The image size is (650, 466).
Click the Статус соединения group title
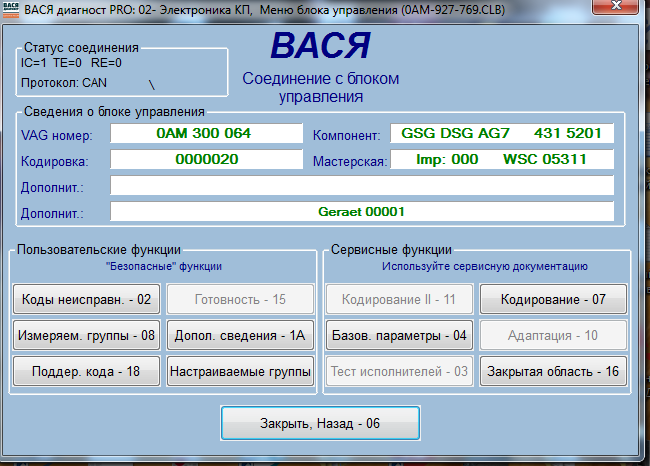[x=81, y=48]
